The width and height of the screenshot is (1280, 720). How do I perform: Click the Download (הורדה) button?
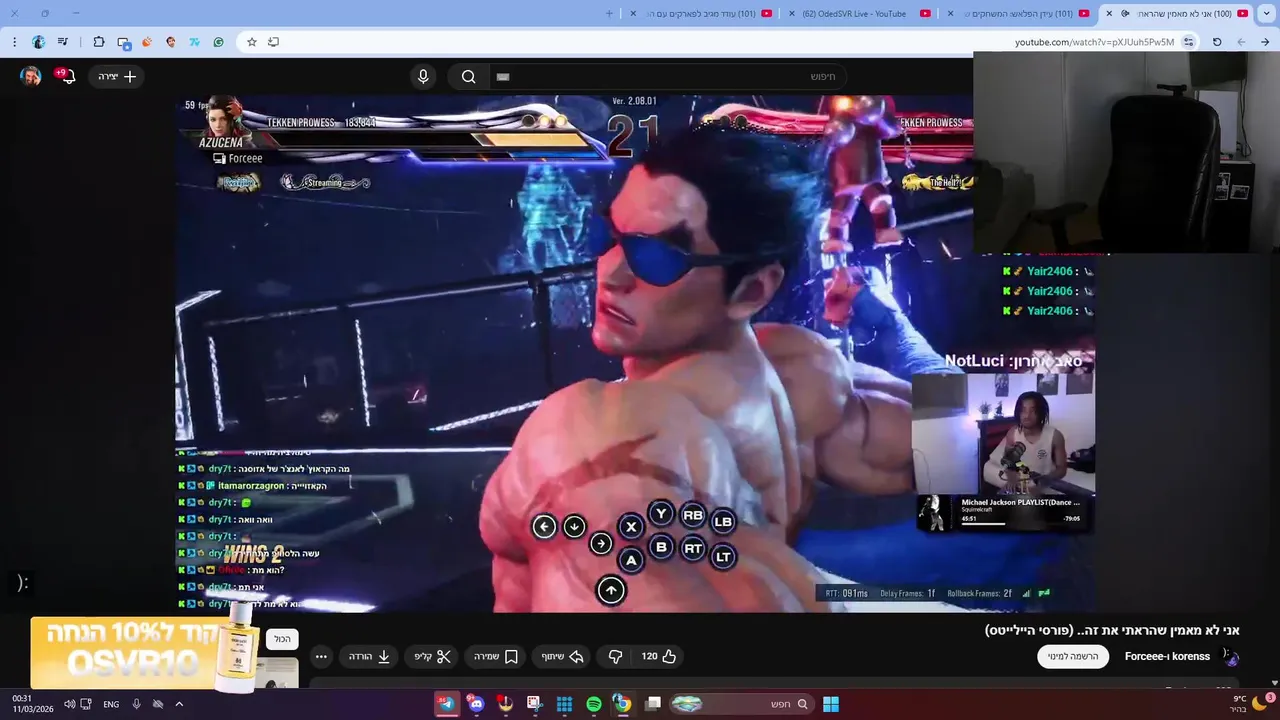tap(369, 656)
